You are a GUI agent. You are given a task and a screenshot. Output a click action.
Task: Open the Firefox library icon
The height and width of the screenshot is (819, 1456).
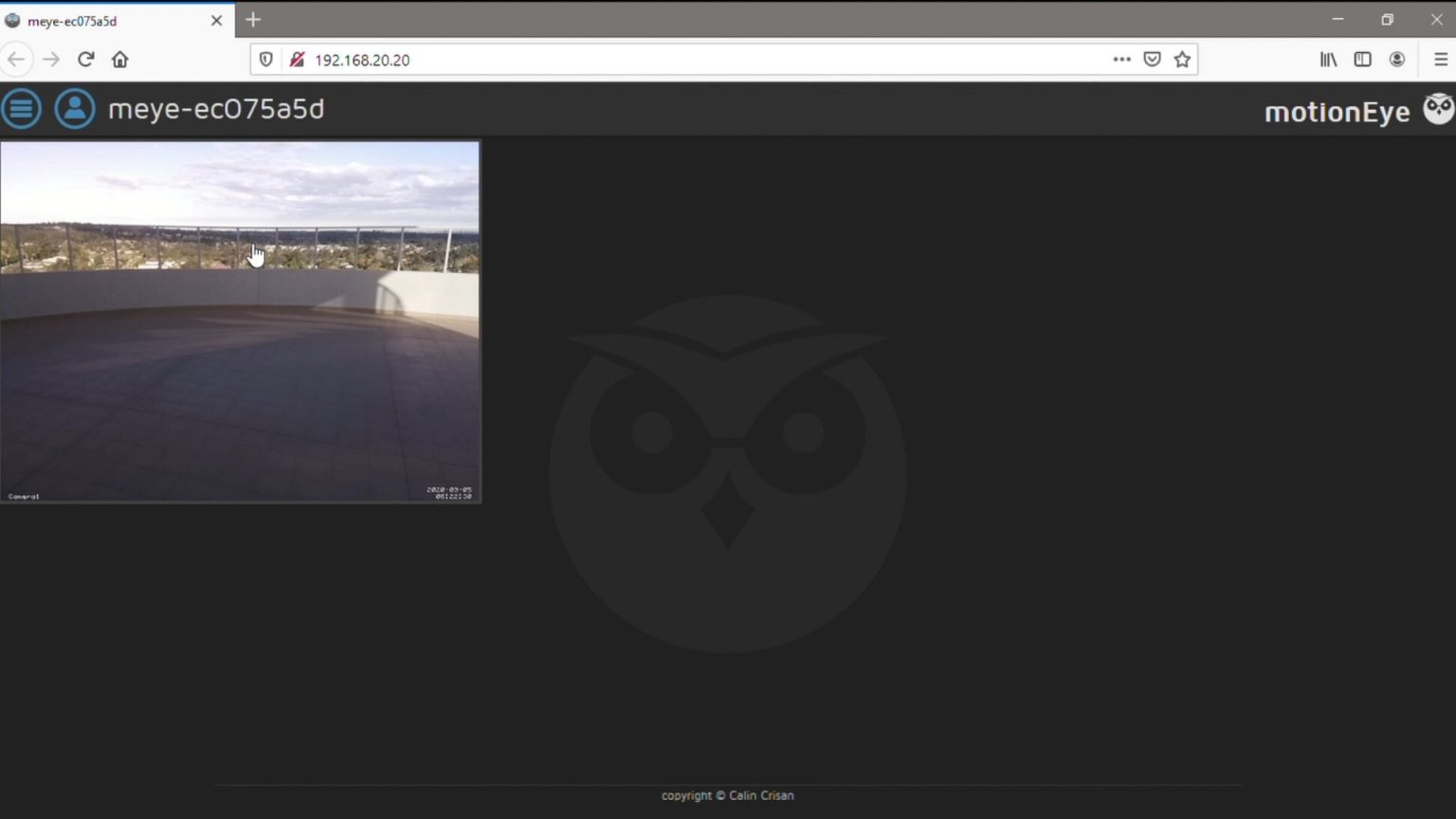(1327, 59)
